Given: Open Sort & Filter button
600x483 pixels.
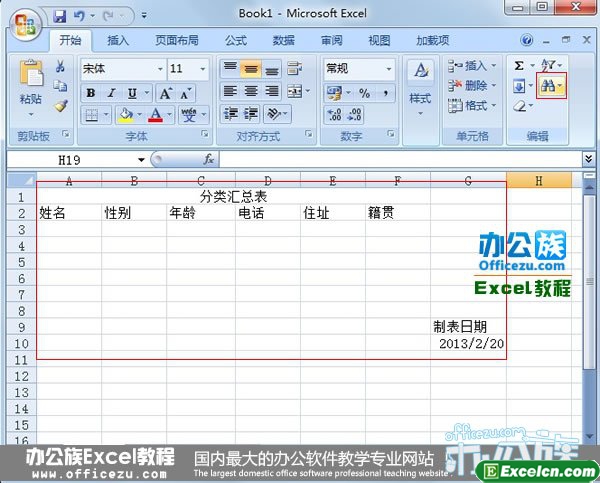Looking at the screenshot, I should pyautogui.click(x=551, y=66).
